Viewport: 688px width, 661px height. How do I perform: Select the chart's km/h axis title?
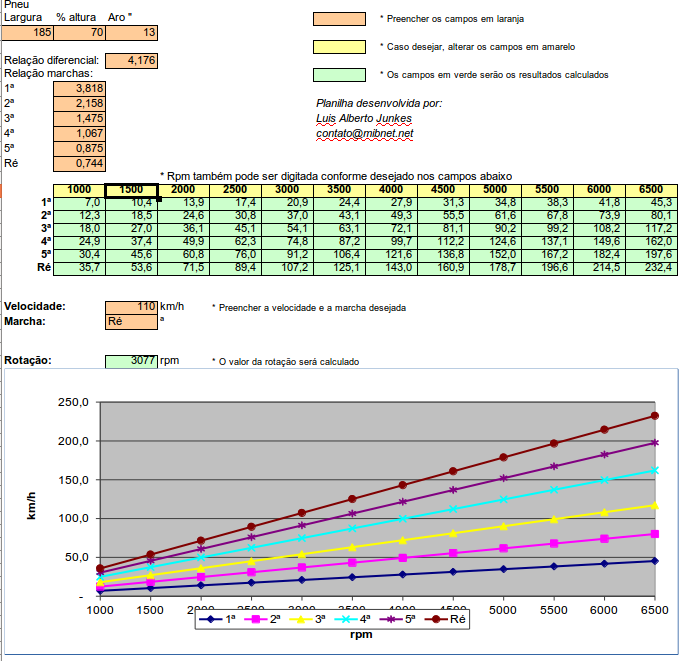31,506
